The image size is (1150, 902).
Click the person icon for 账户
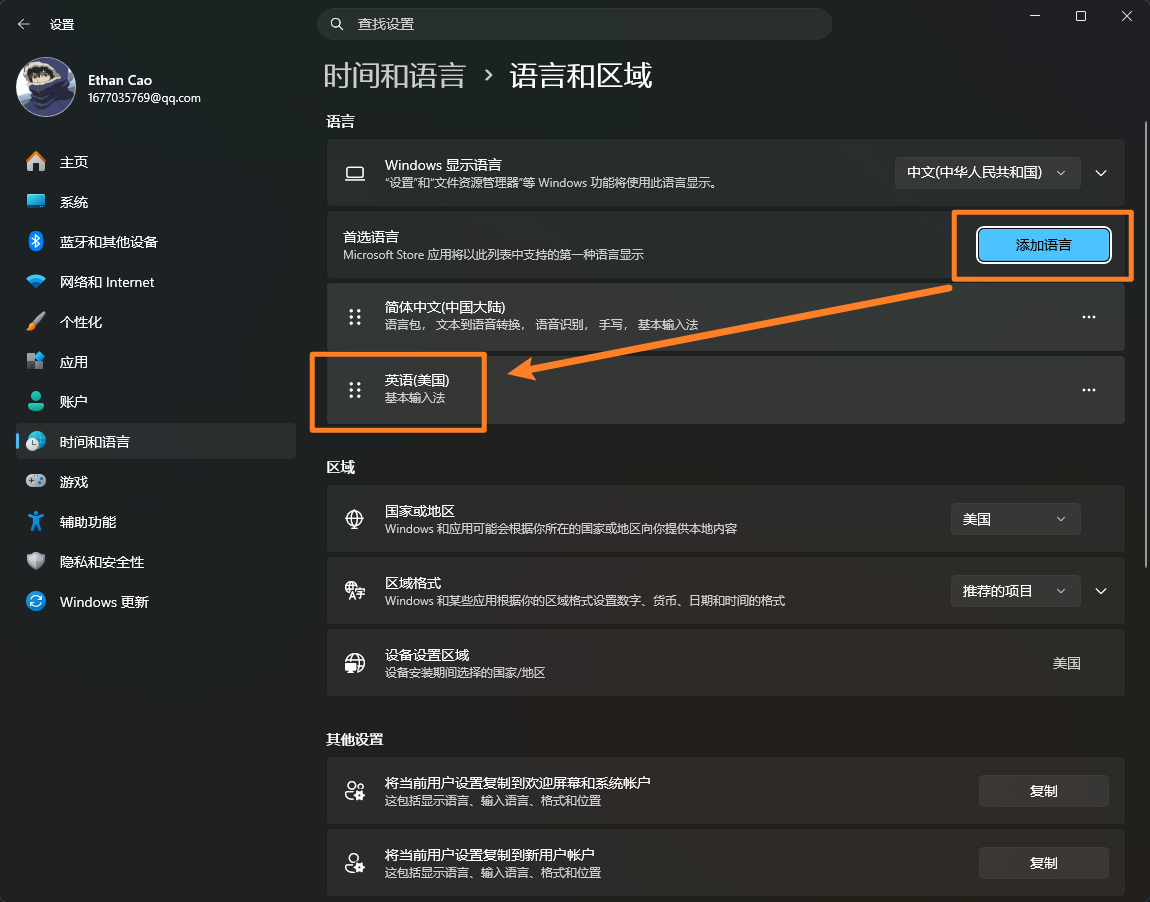point(36,401)
